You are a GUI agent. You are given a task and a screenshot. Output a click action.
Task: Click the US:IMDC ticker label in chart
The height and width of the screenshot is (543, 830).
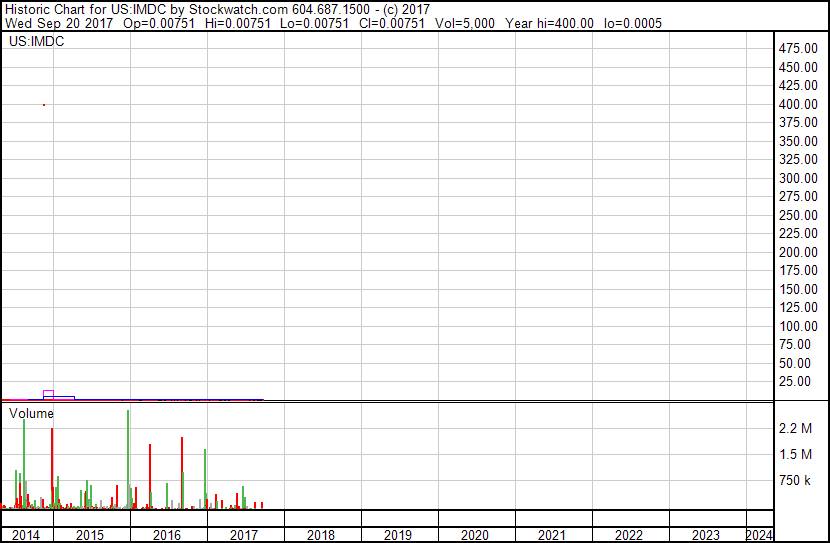36,42
